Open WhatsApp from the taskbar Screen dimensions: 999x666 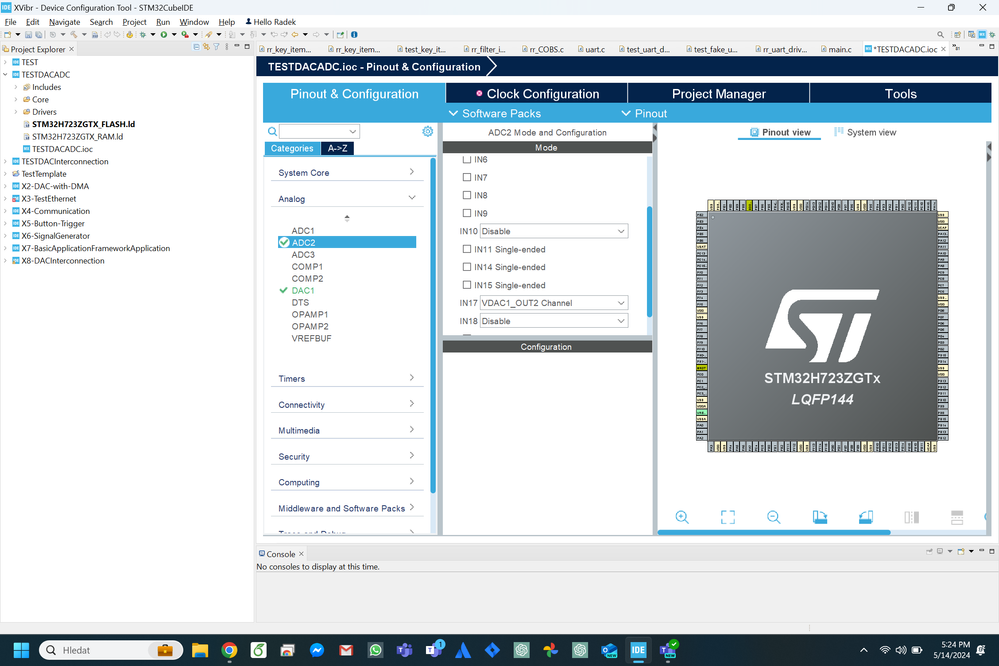coord(375,650)
